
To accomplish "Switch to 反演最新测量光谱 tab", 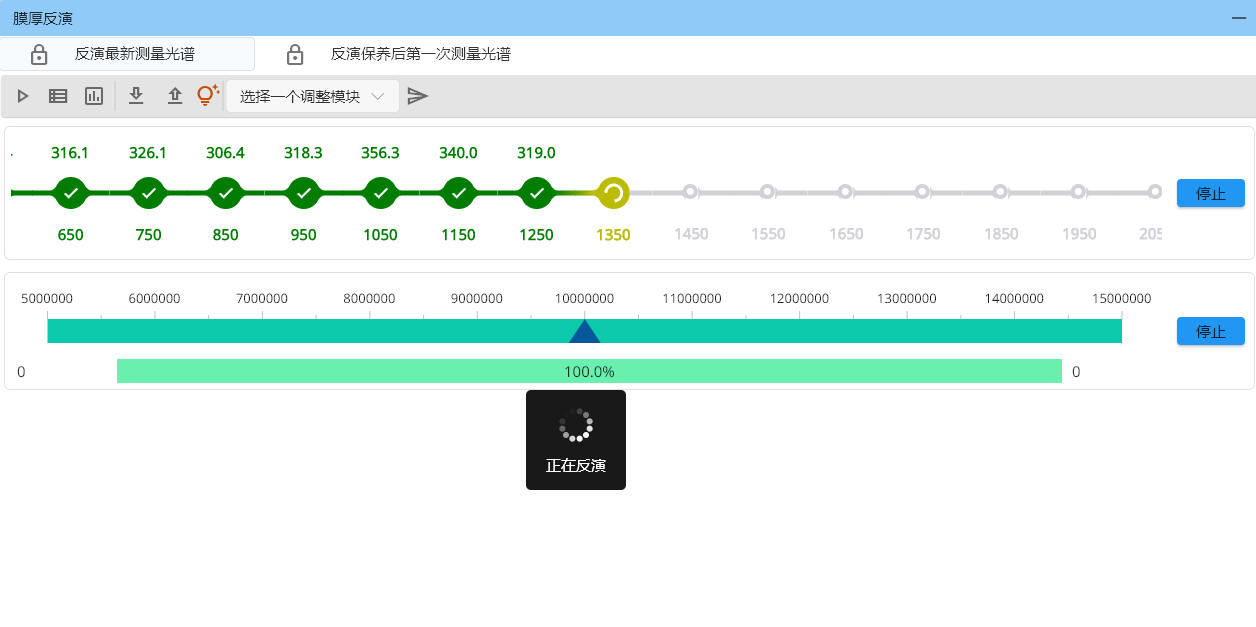I will pyautogui.click(x=134, y=54).
